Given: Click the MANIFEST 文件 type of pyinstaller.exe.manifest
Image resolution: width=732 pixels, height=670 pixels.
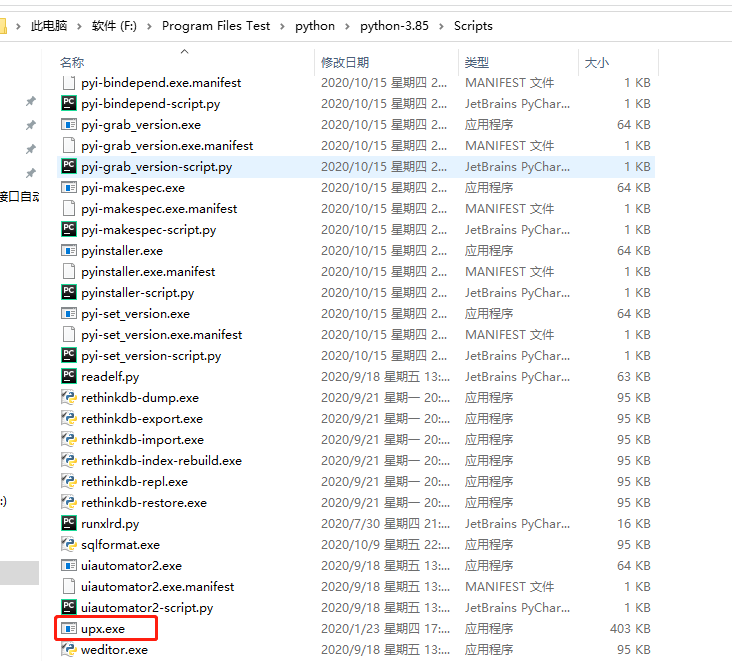Looking at the screenshot, I should click(509, 271).
